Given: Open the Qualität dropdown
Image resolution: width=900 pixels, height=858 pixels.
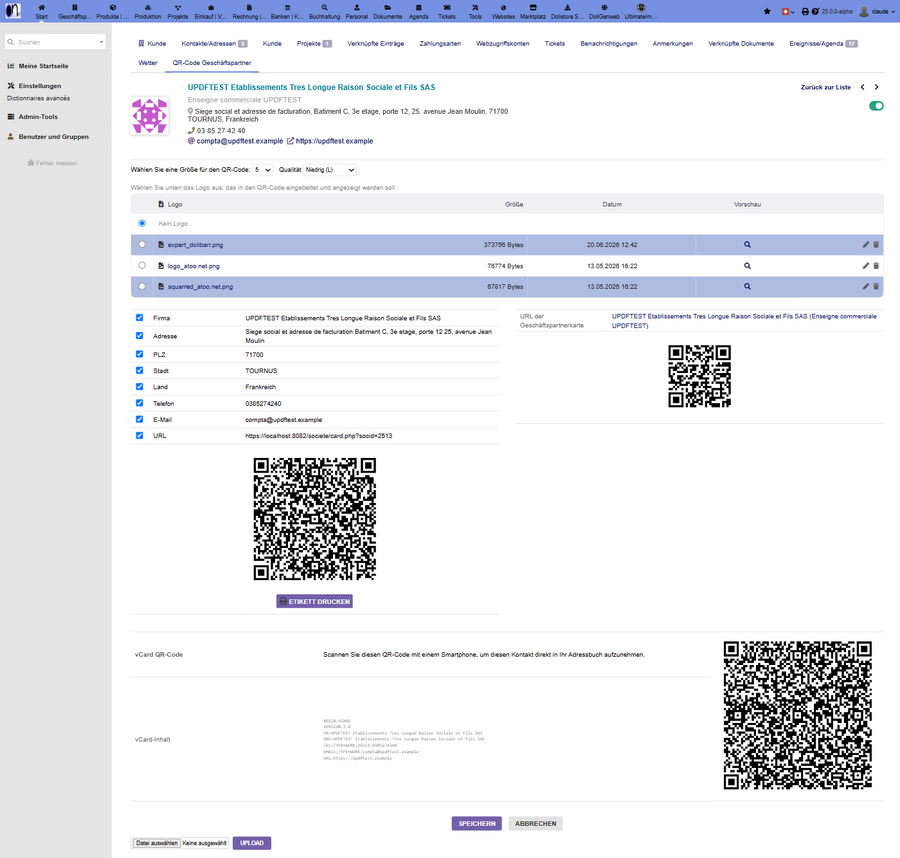Looking at the screenshot, I should pyautogui.click(x=329, y=170).
